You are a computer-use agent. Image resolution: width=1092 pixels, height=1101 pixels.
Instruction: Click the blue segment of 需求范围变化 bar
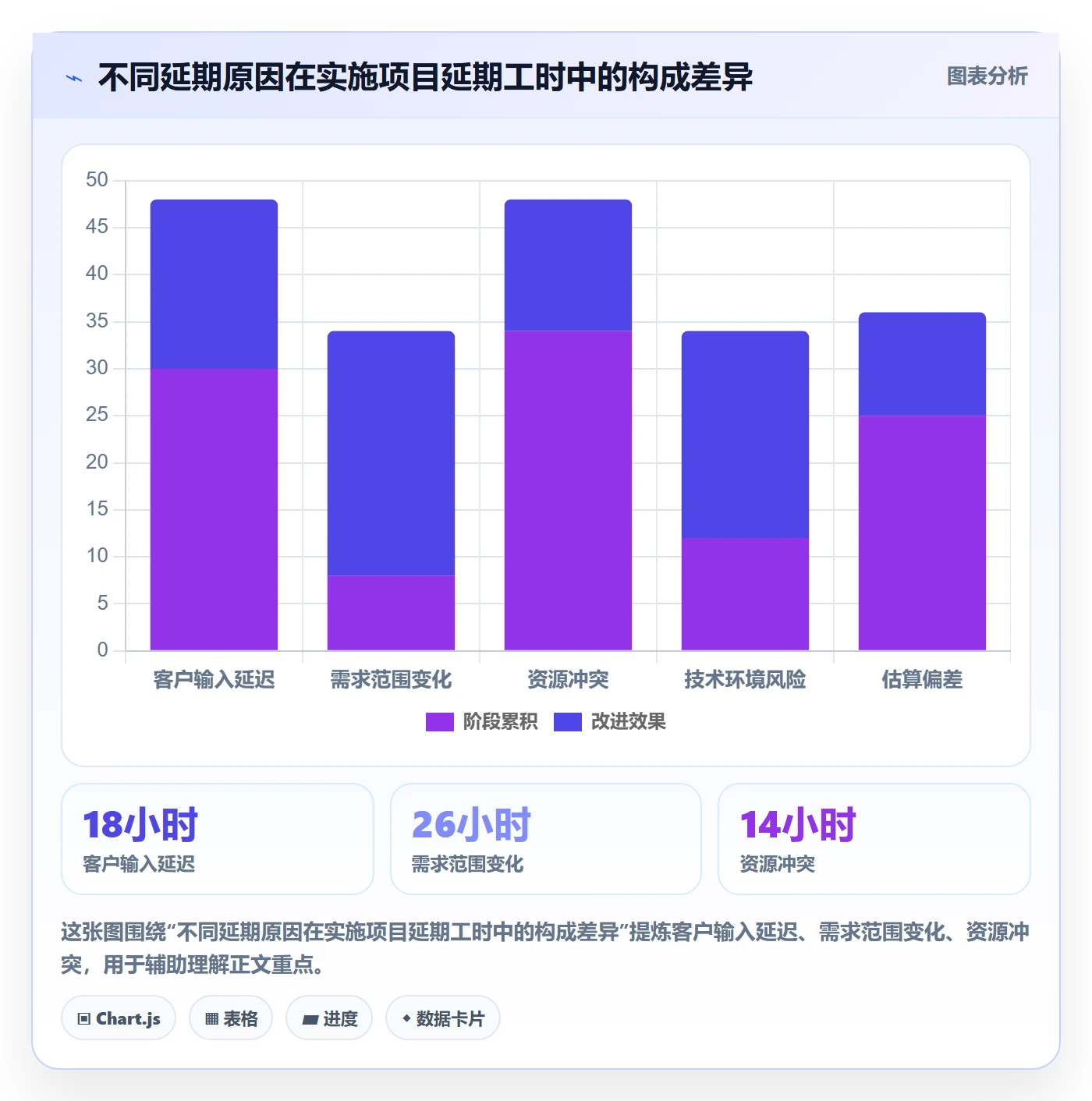tap(391, 453)
